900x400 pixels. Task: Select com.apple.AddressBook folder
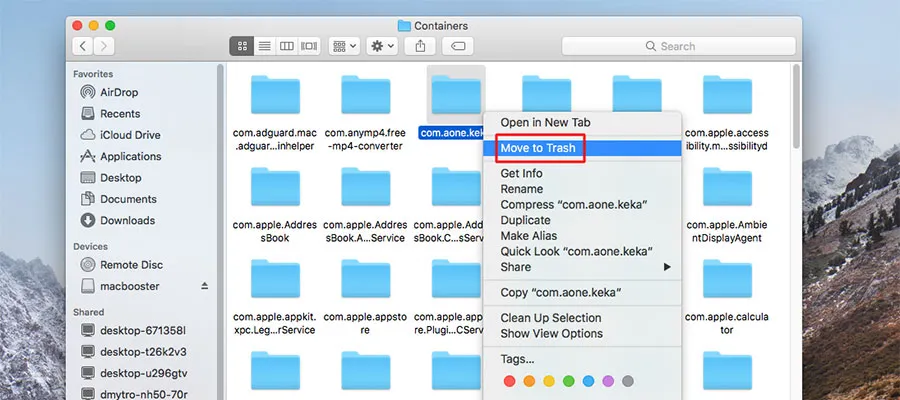point(276,187)
